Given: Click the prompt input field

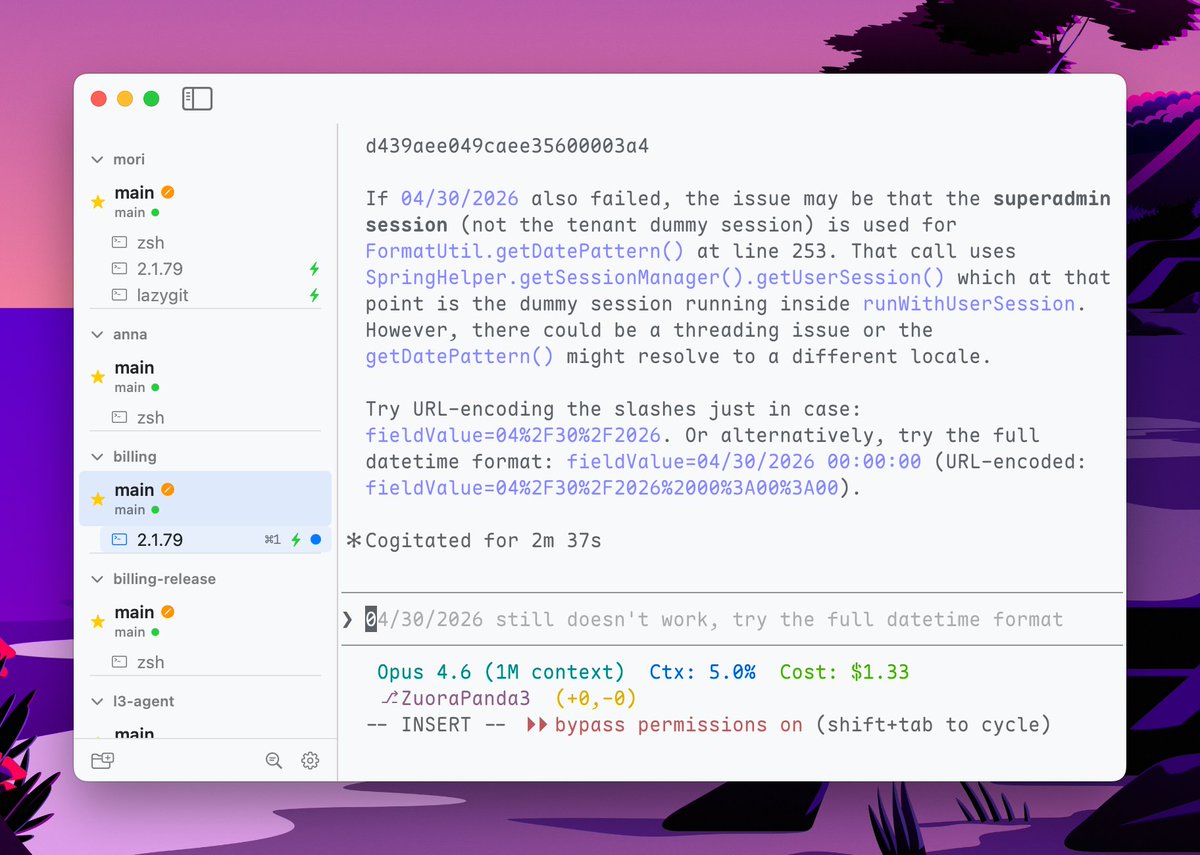Looking at the screenshot, I should click(x=731, y=619).
